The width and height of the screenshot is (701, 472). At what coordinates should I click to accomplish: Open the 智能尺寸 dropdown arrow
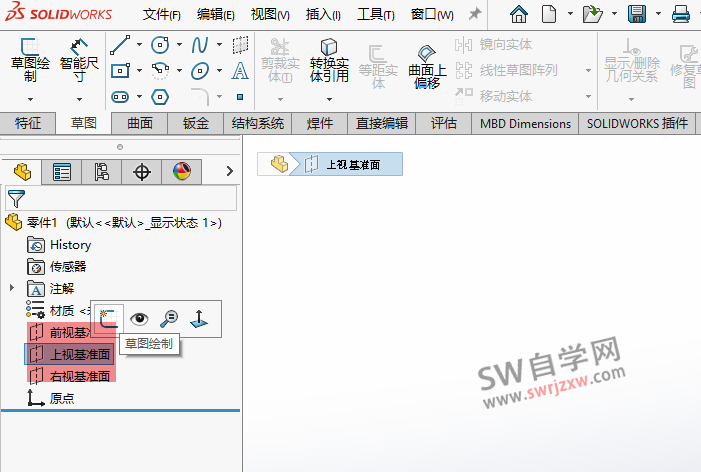point(79,99)
